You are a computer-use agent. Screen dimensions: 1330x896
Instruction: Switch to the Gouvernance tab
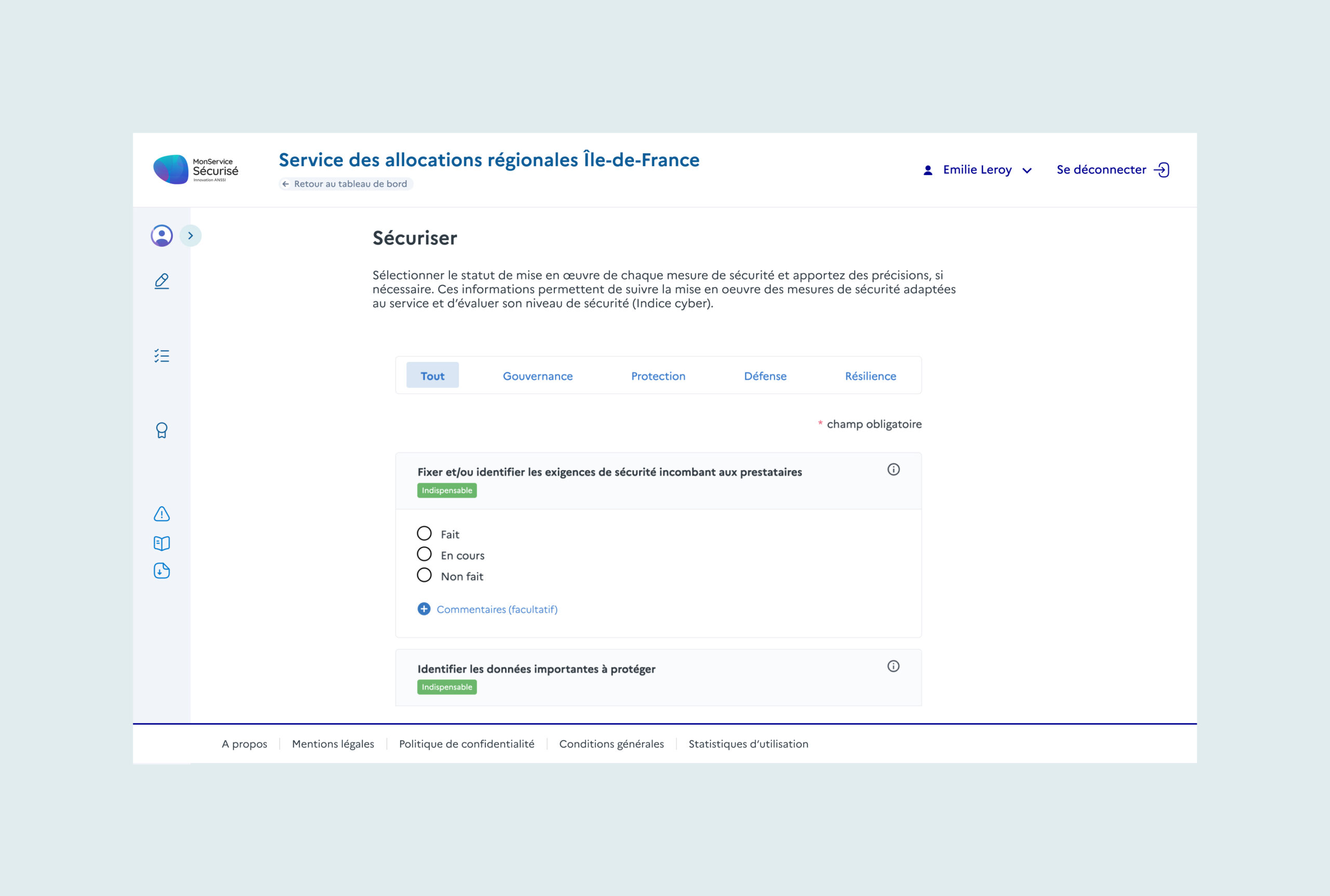point(537,376)
